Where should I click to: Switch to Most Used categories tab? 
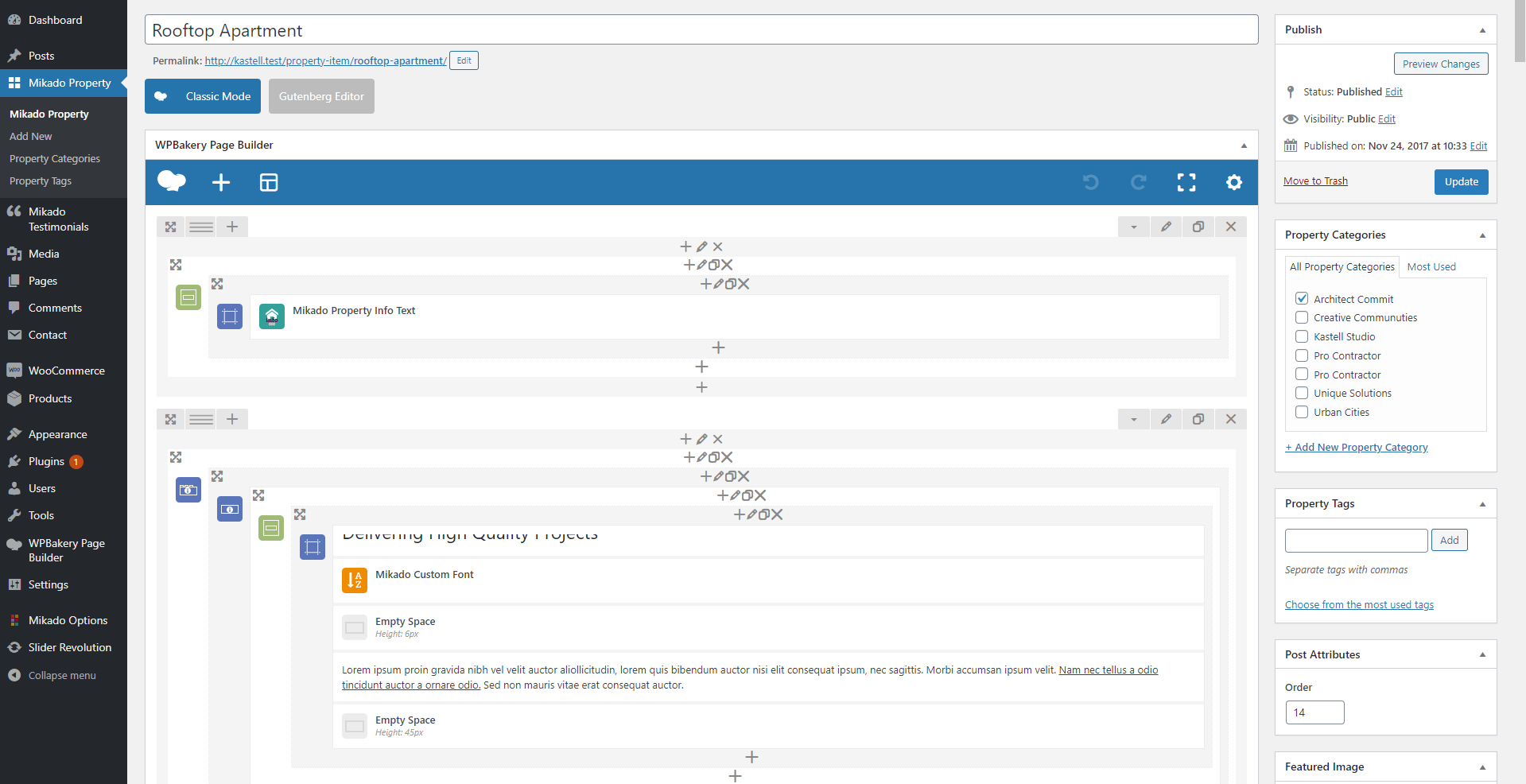[1431, 266]
